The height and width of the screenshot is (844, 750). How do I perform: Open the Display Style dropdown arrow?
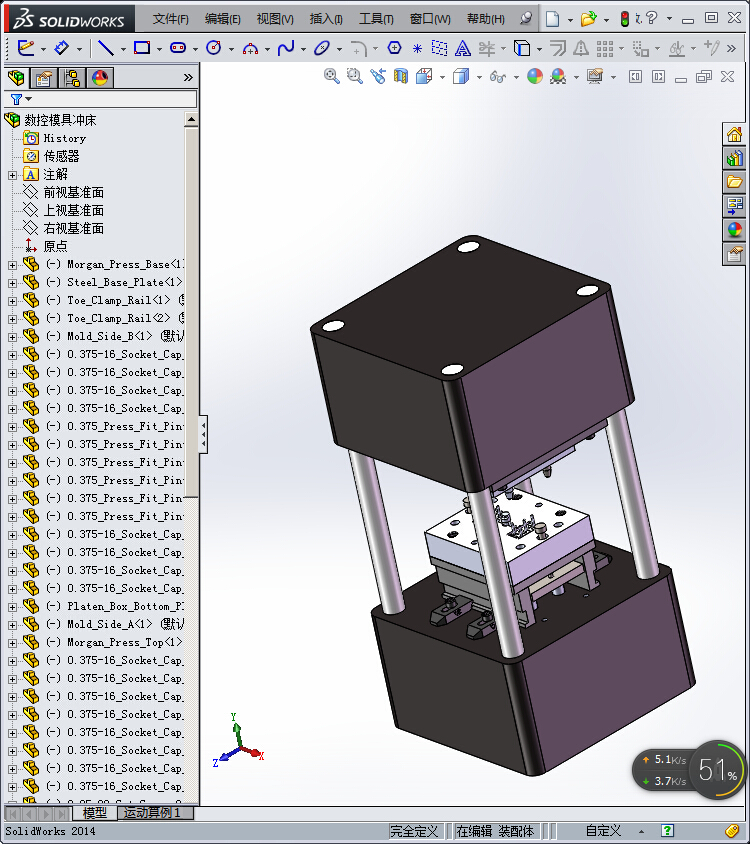point(479,78)
